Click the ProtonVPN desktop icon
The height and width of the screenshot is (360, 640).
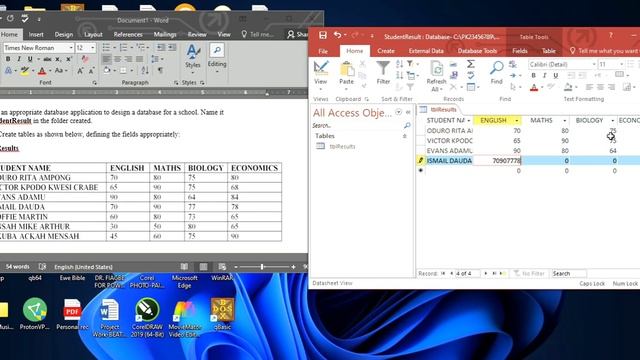(x=34, y=314)
